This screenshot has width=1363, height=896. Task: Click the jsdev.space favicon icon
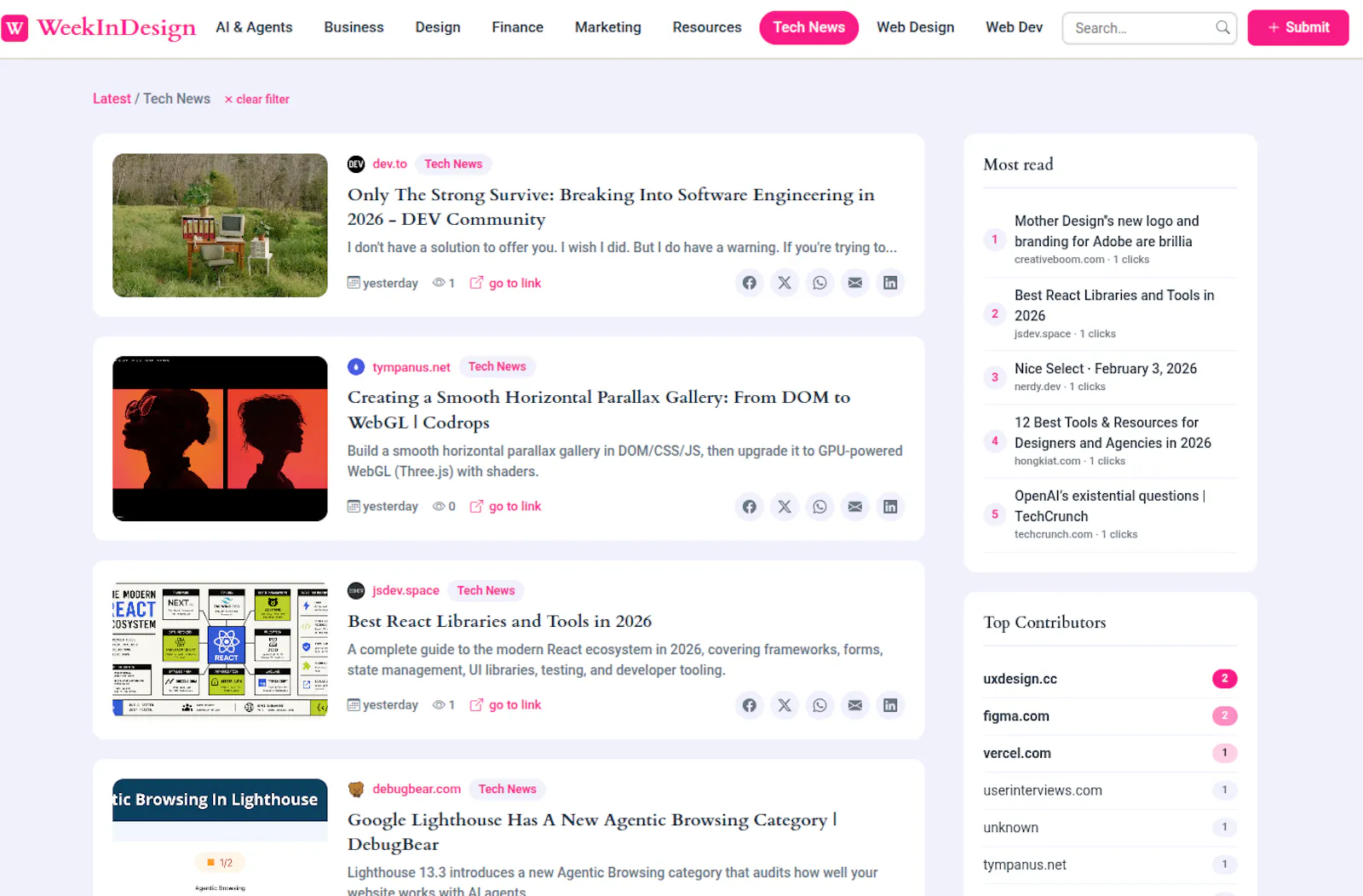point(356,591)
